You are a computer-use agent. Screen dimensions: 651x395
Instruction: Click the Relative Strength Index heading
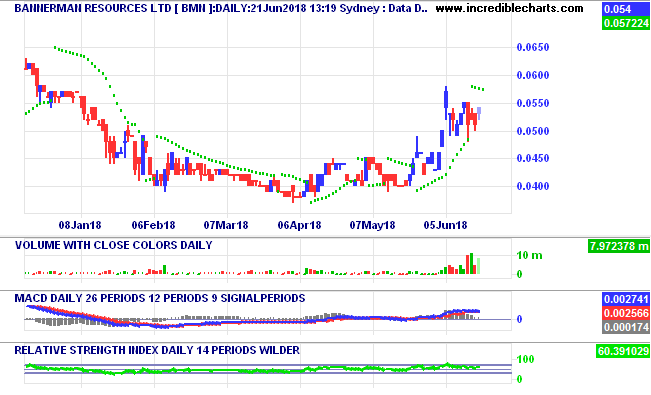coord(157,350)
